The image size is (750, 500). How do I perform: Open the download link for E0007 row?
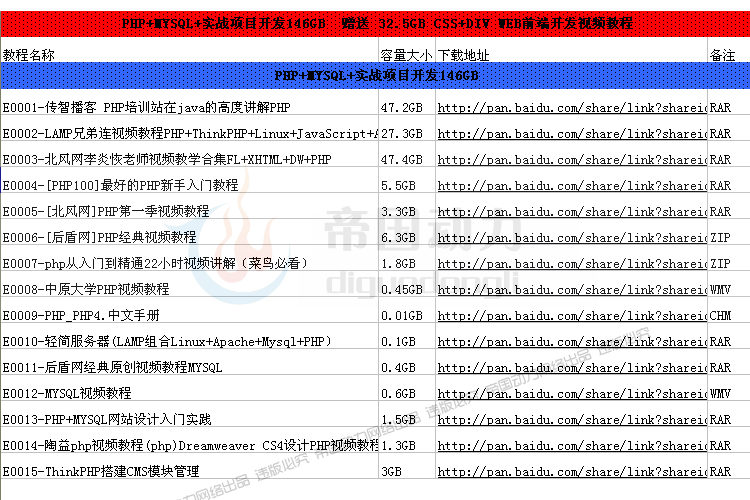pos(572,264)
